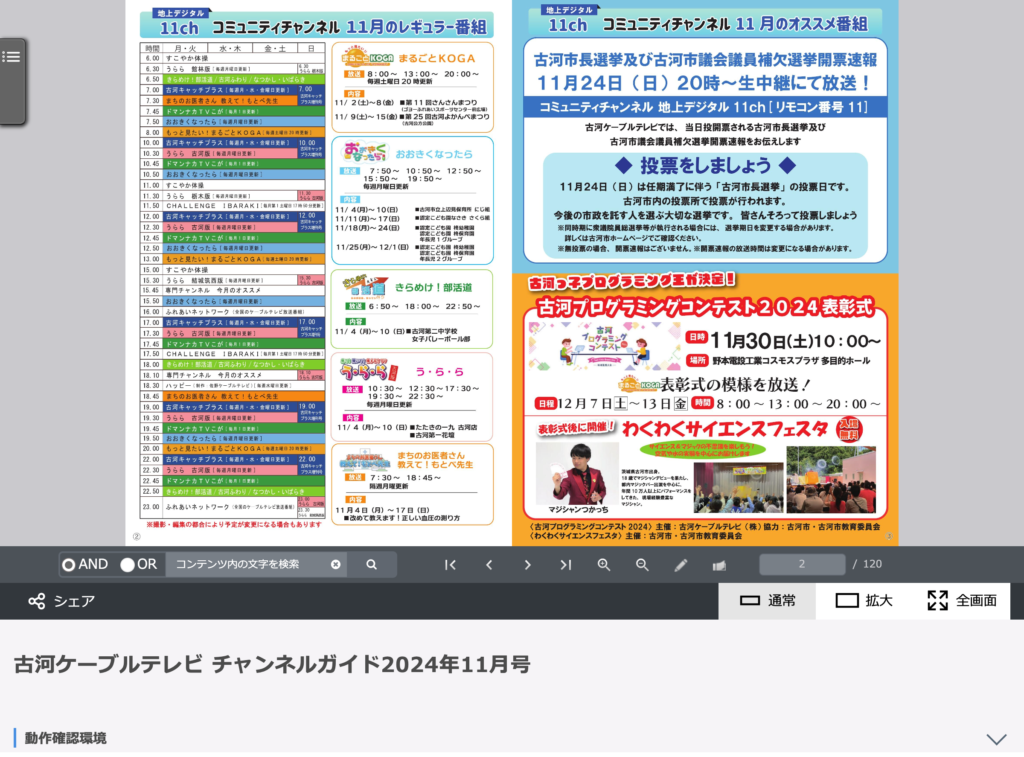Open the シェア share menu
This screenshot has width=1024, height=757.
(61, 602)
